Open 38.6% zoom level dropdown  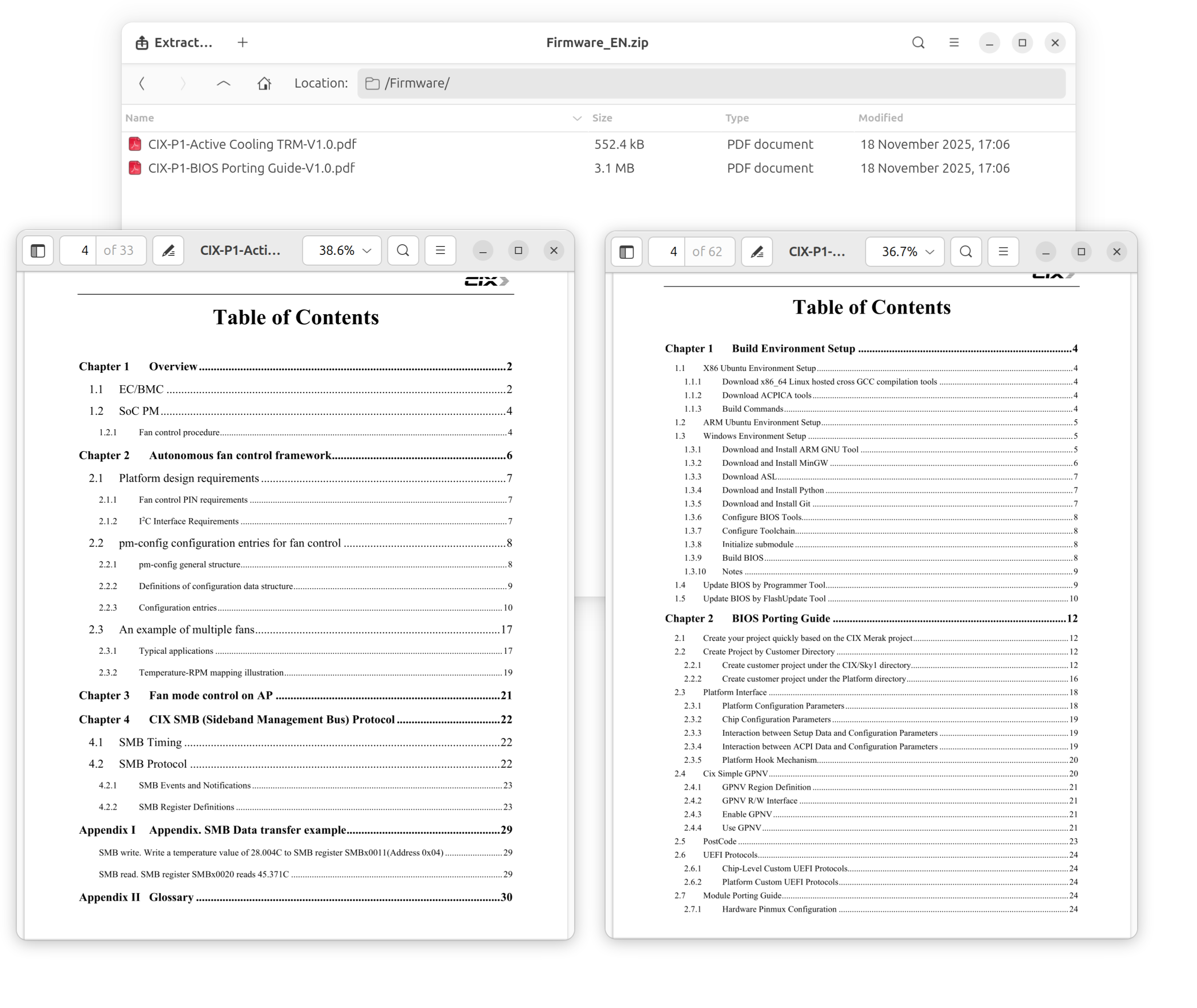click(342, 251)
